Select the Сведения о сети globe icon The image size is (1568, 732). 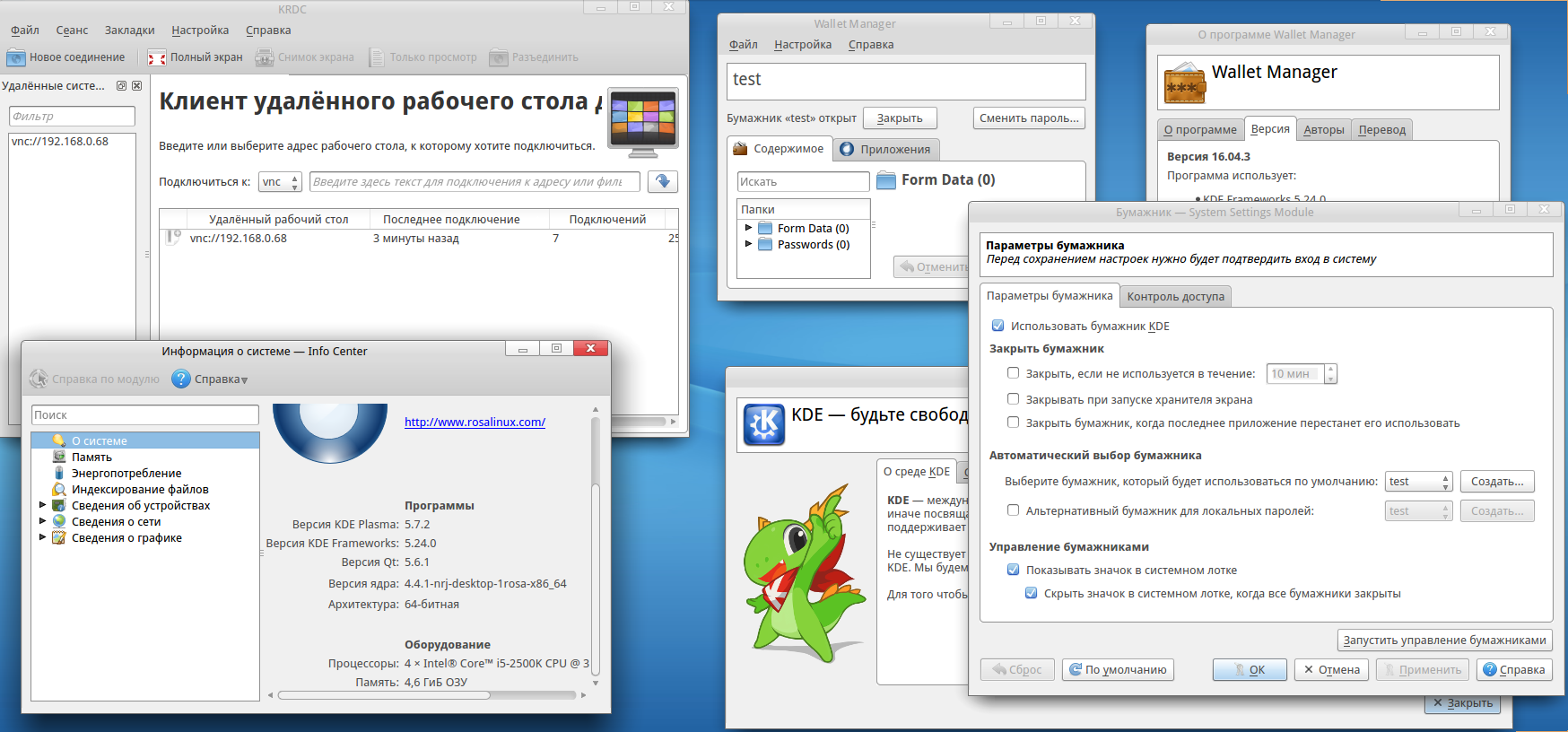(59, 521)
